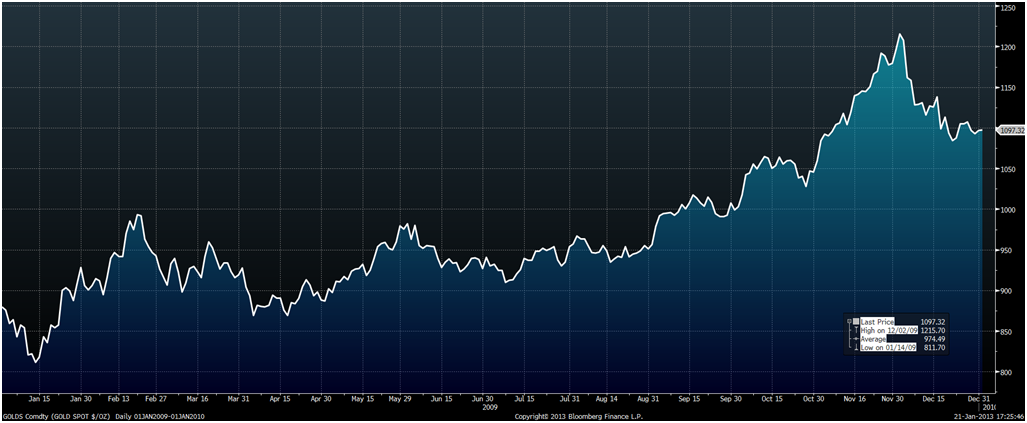Click the Last Price color swatch in legend
Viewport: 1027px width, 423px height.
(x=856, y=320)
